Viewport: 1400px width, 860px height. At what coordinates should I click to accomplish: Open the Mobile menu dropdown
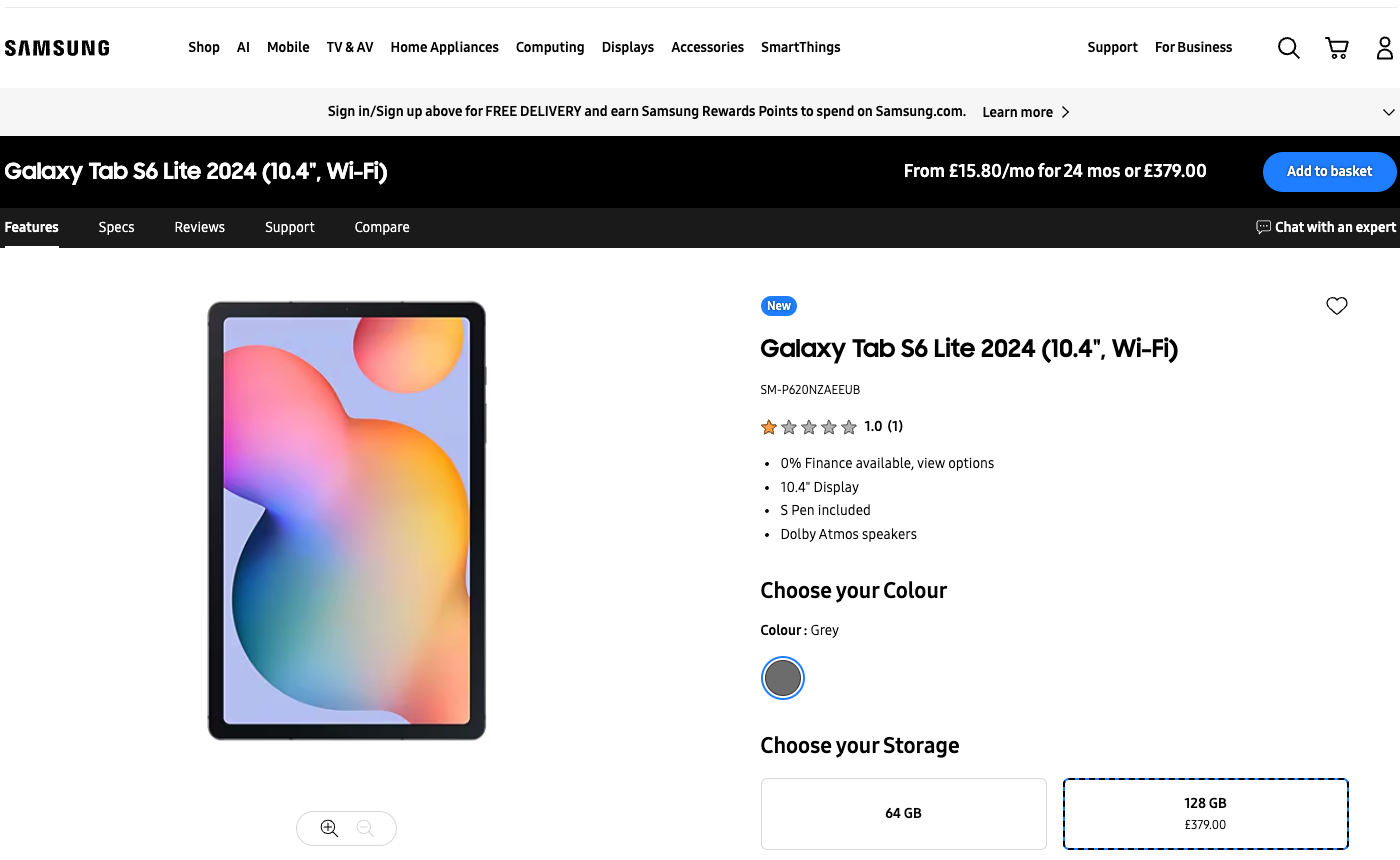pos(288,47)
